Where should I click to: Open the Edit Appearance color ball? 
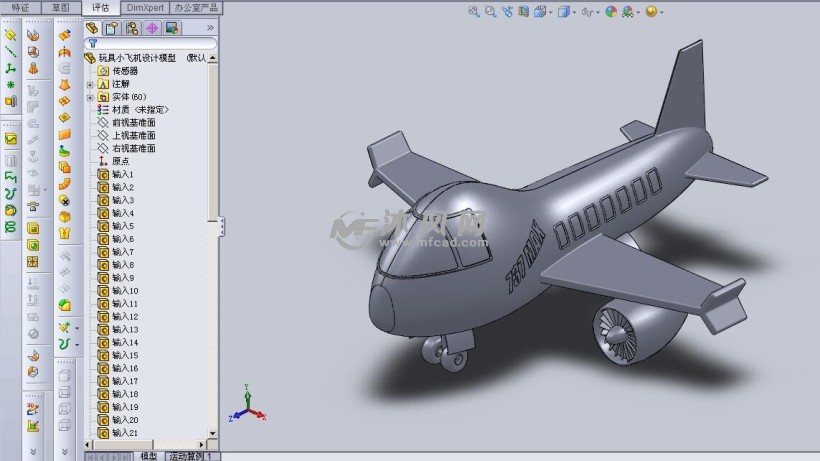[x=611, y=11]
